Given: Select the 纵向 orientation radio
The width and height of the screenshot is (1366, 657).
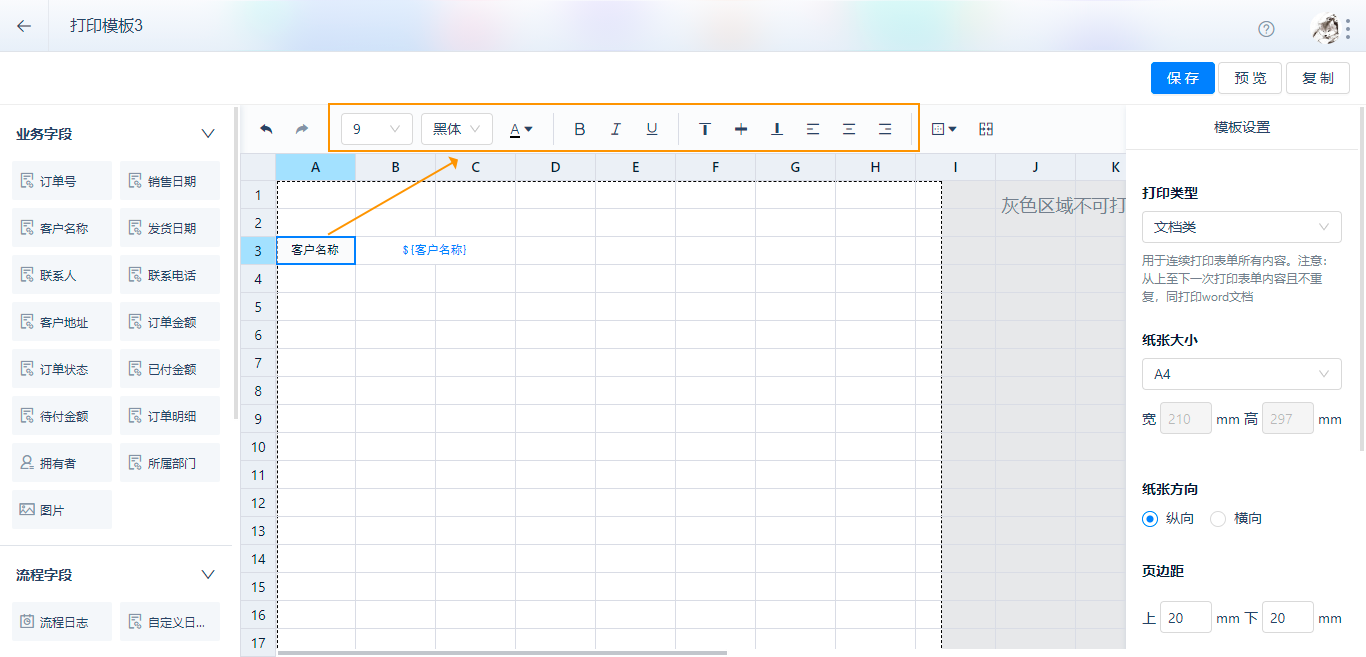Looking at the screenshot, I should [x=1150, y=518].
